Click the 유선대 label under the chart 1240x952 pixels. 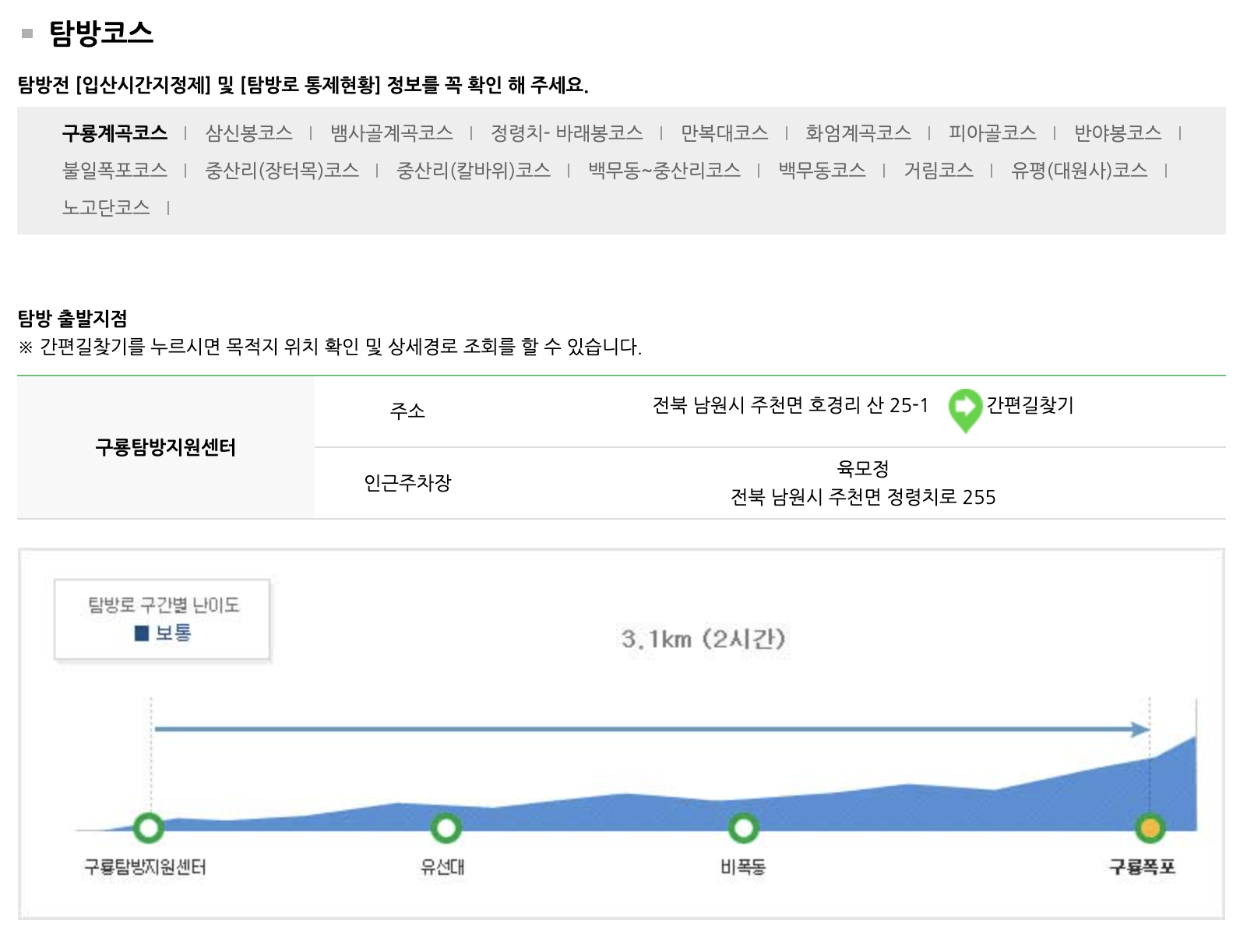[x=442, y=867]
